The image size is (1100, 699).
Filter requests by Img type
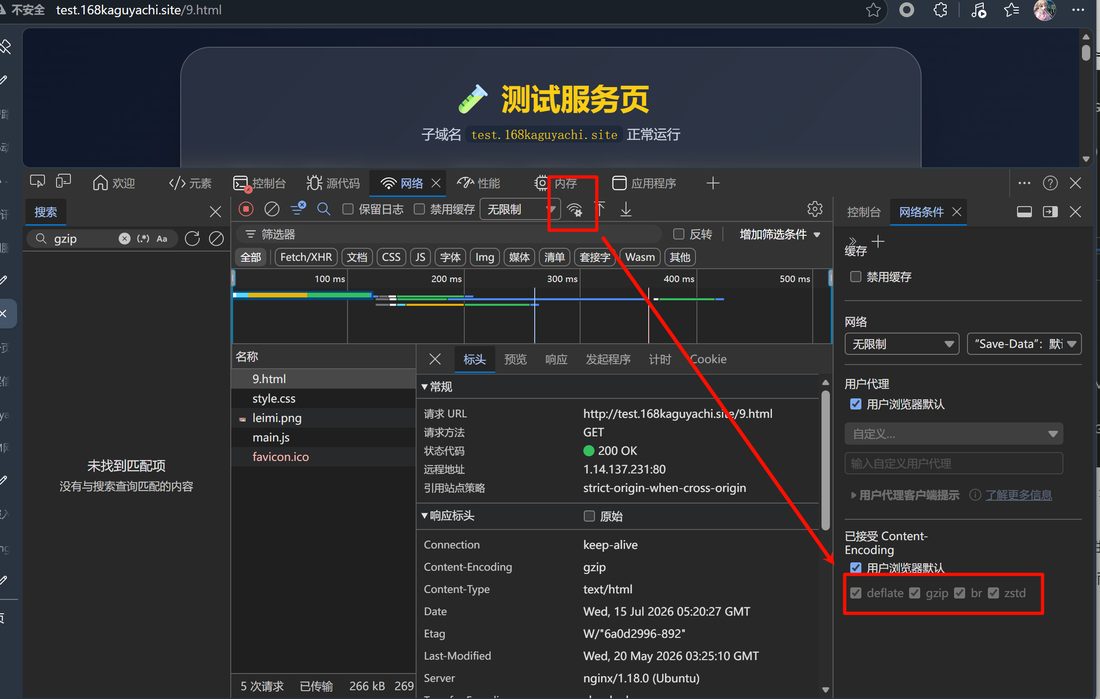coord(485,257)
